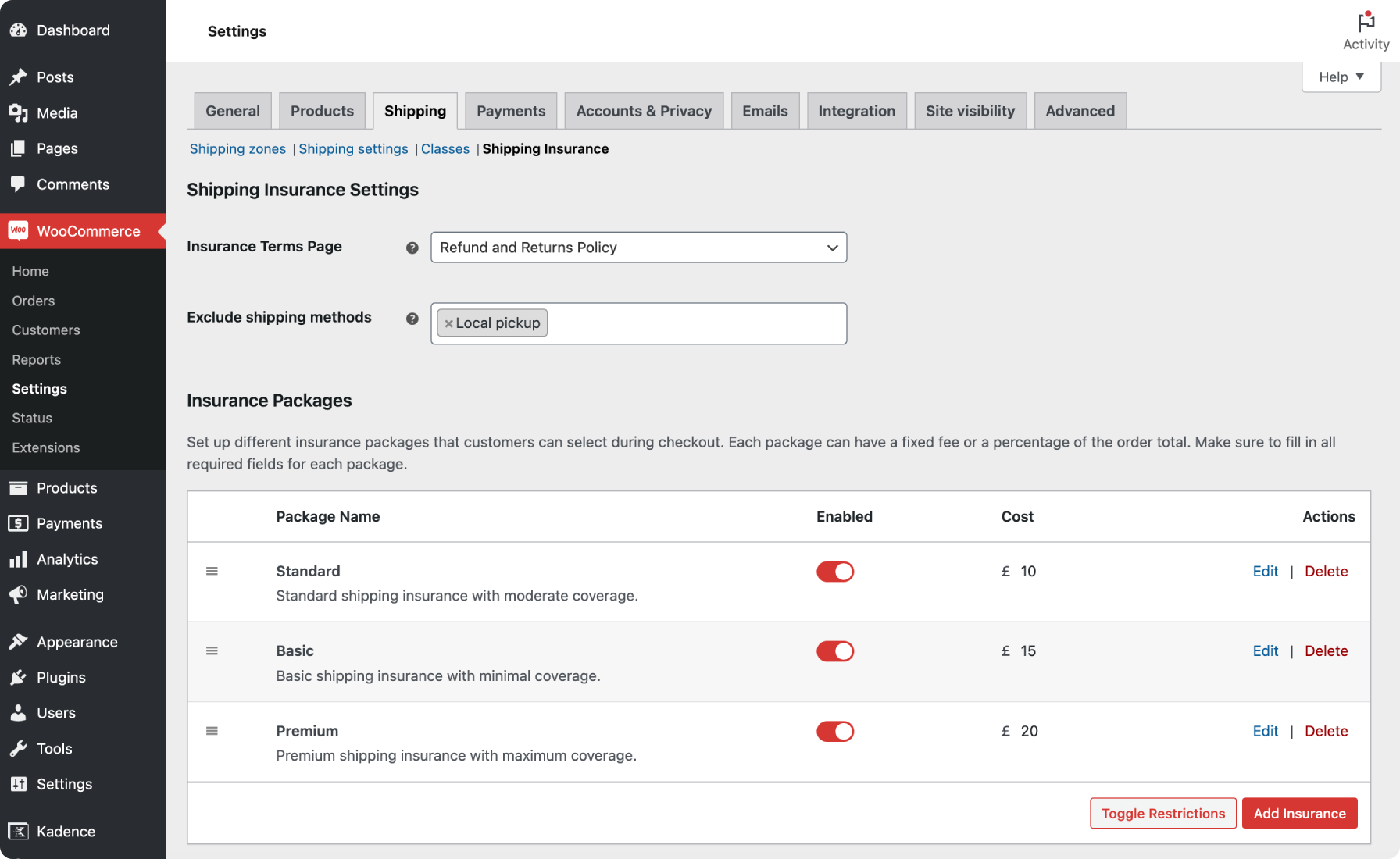Navigate to Shipping zones link
The width and height of the screenshot is (1400, 859).
(237, 148)
